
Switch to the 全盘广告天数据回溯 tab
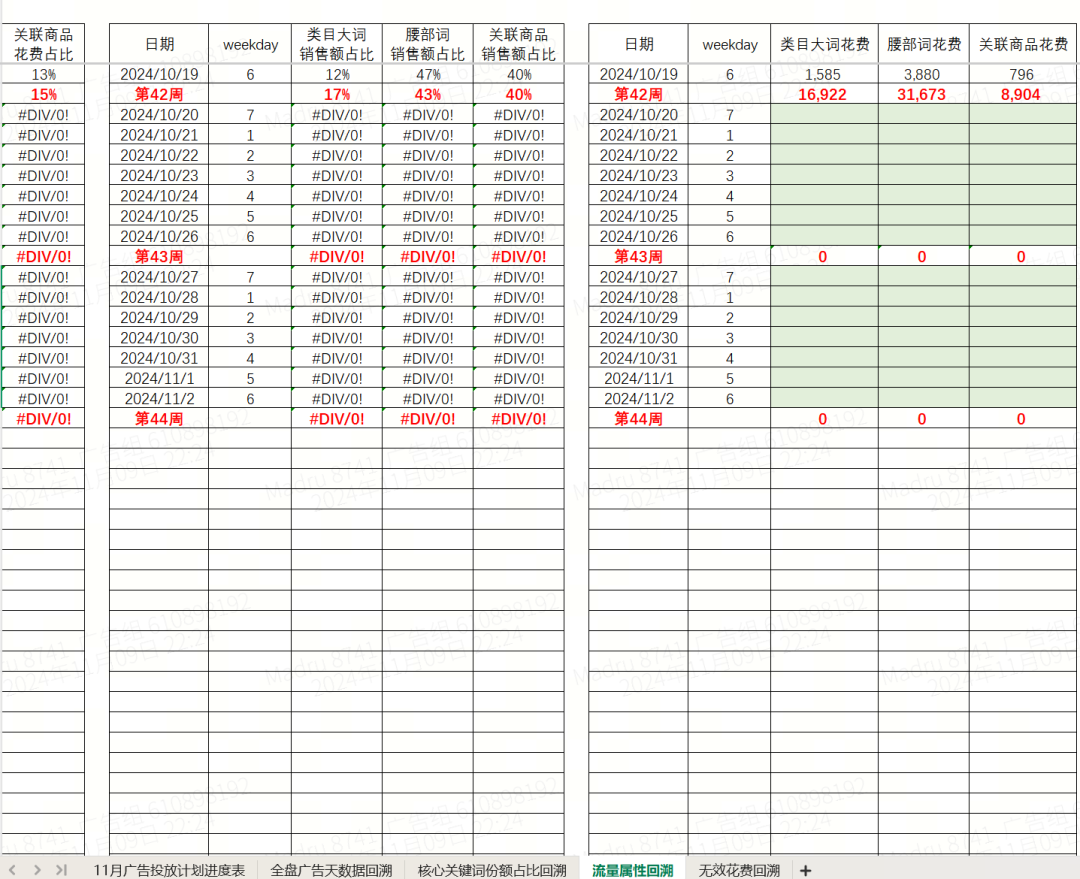coord(331,870)
